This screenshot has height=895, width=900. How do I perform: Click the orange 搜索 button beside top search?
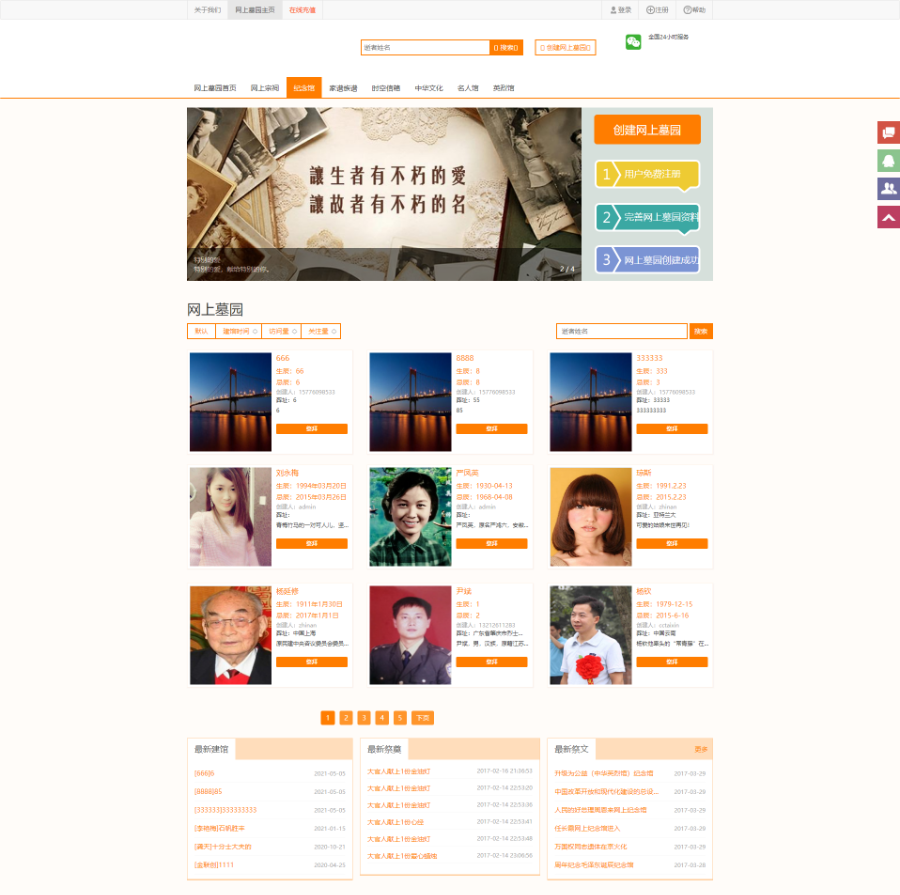tap(506, 48)
